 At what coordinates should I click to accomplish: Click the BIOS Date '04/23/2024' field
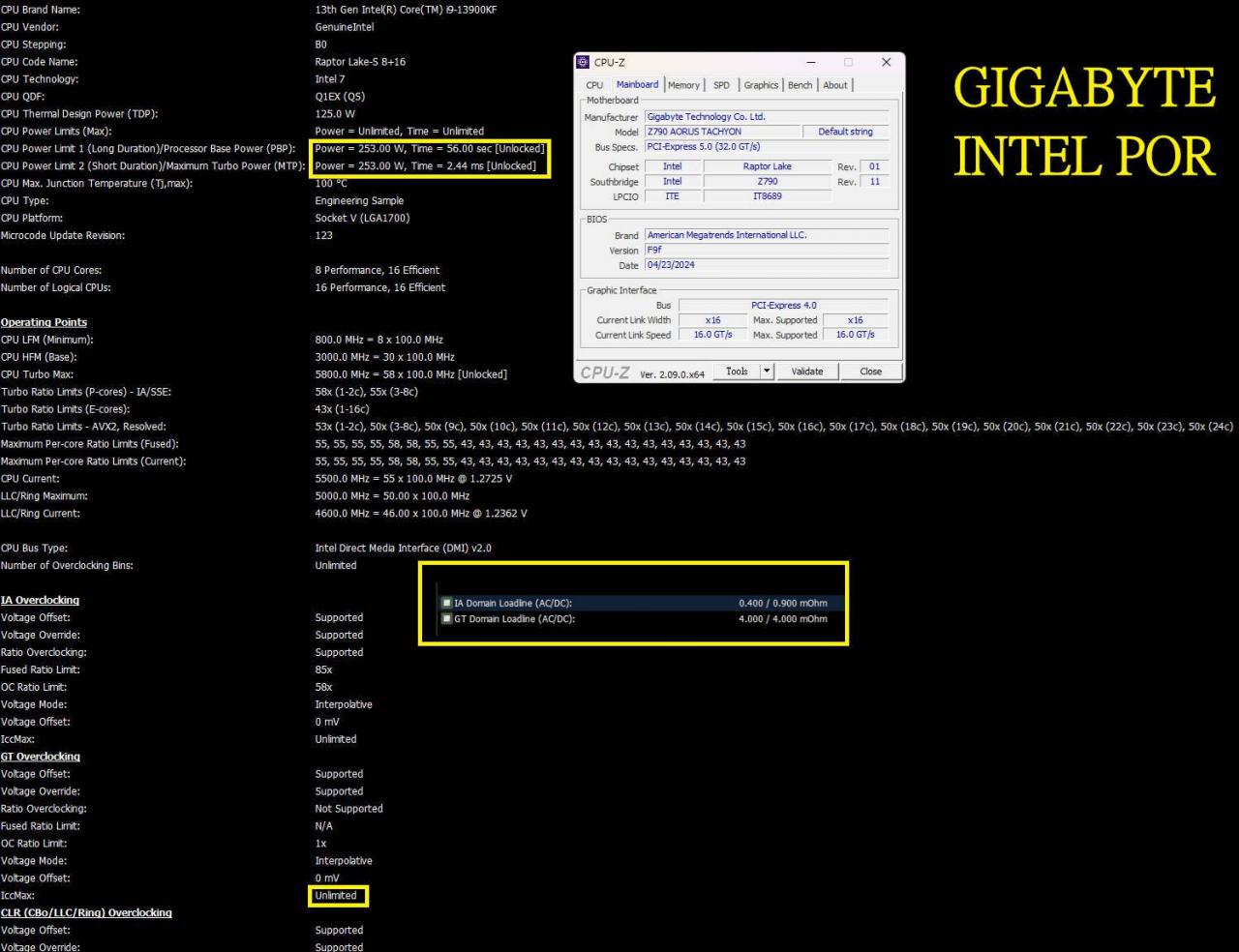coord(768,265)
